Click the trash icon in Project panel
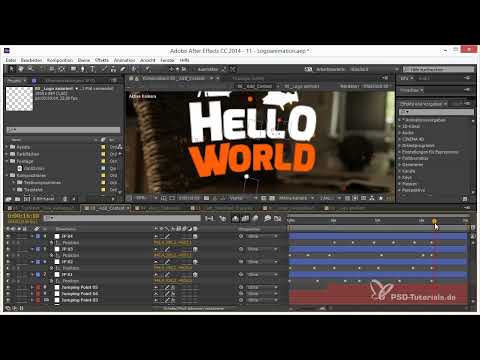 pos(65,199)
